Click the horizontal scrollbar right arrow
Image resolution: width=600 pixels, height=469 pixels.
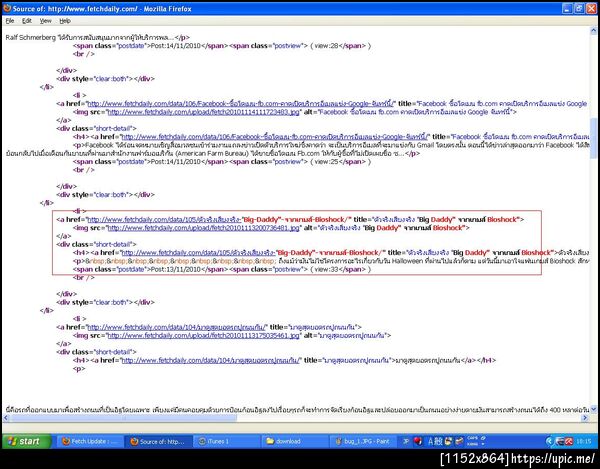click(x=585, y=418)
